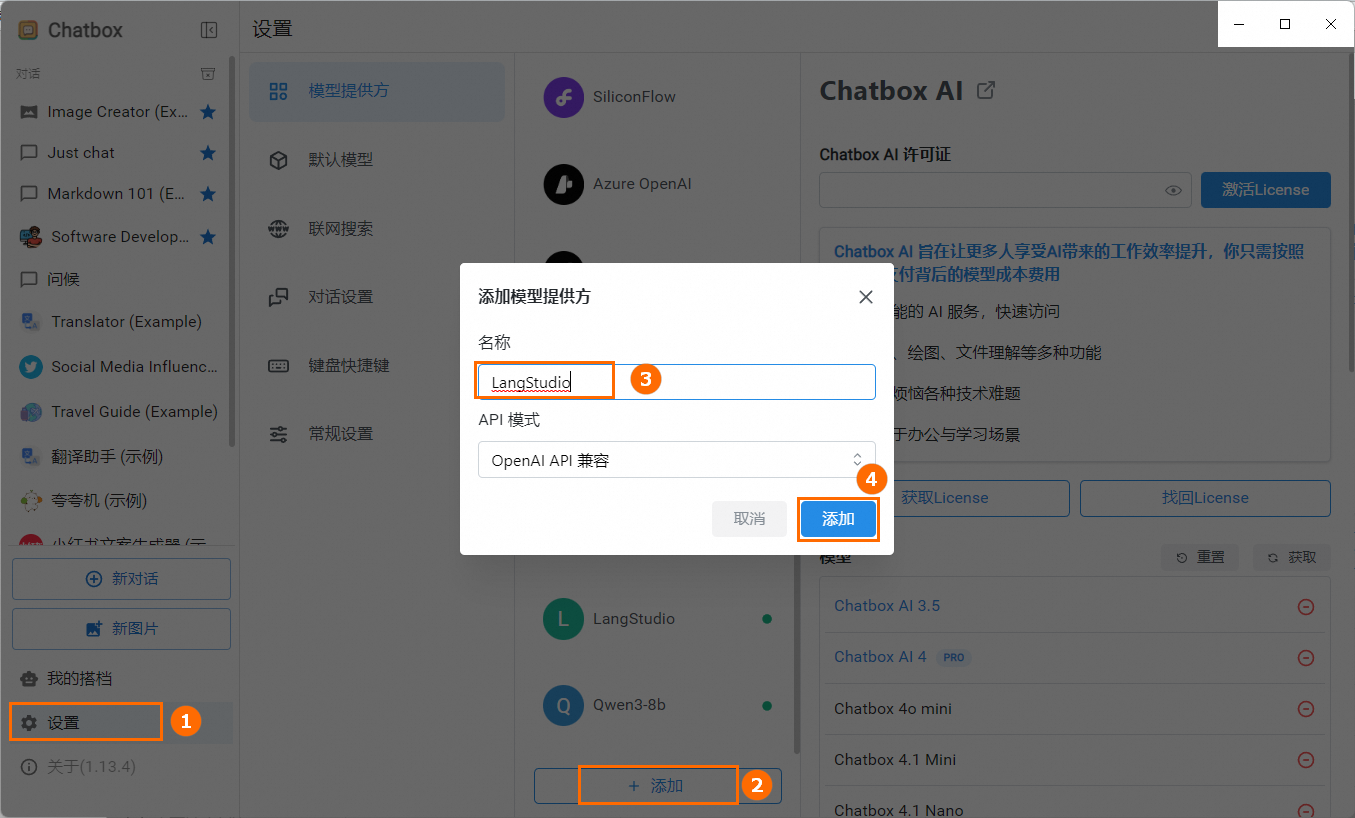Screen dimensions: 1355x818
Task: Collapse the Chatbox sidebar panel icon
Action: click(209, 30)
